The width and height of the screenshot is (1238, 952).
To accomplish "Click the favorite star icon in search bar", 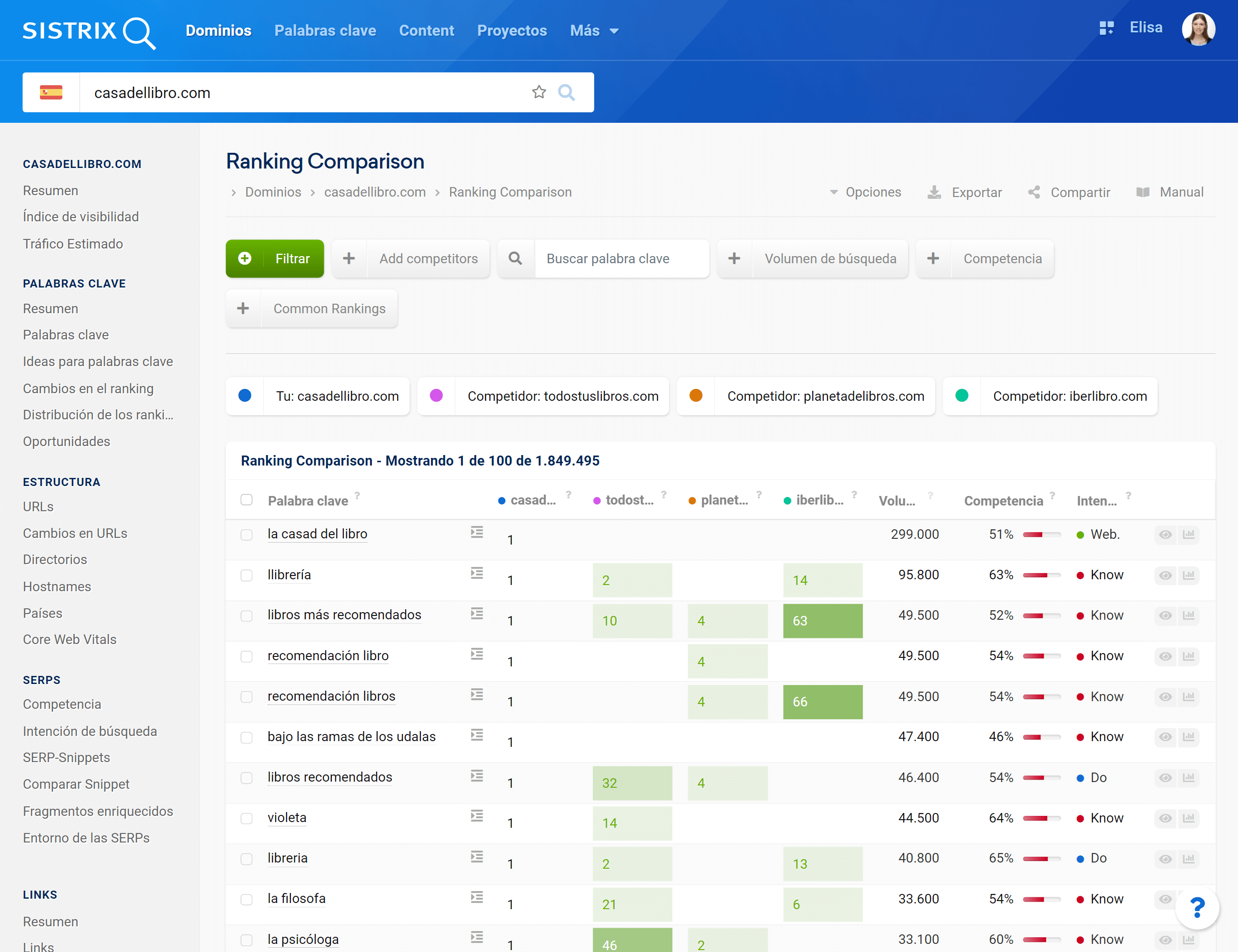I will [539, 92].
